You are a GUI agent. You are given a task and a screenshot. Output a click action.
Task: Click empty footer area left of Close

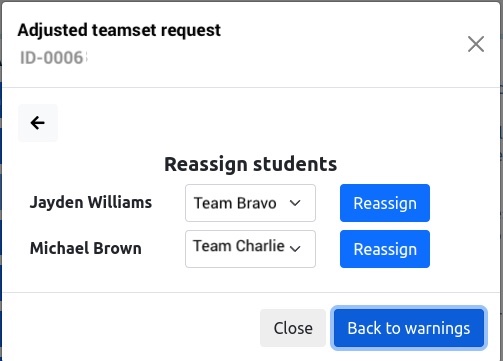tap(130, 328)
